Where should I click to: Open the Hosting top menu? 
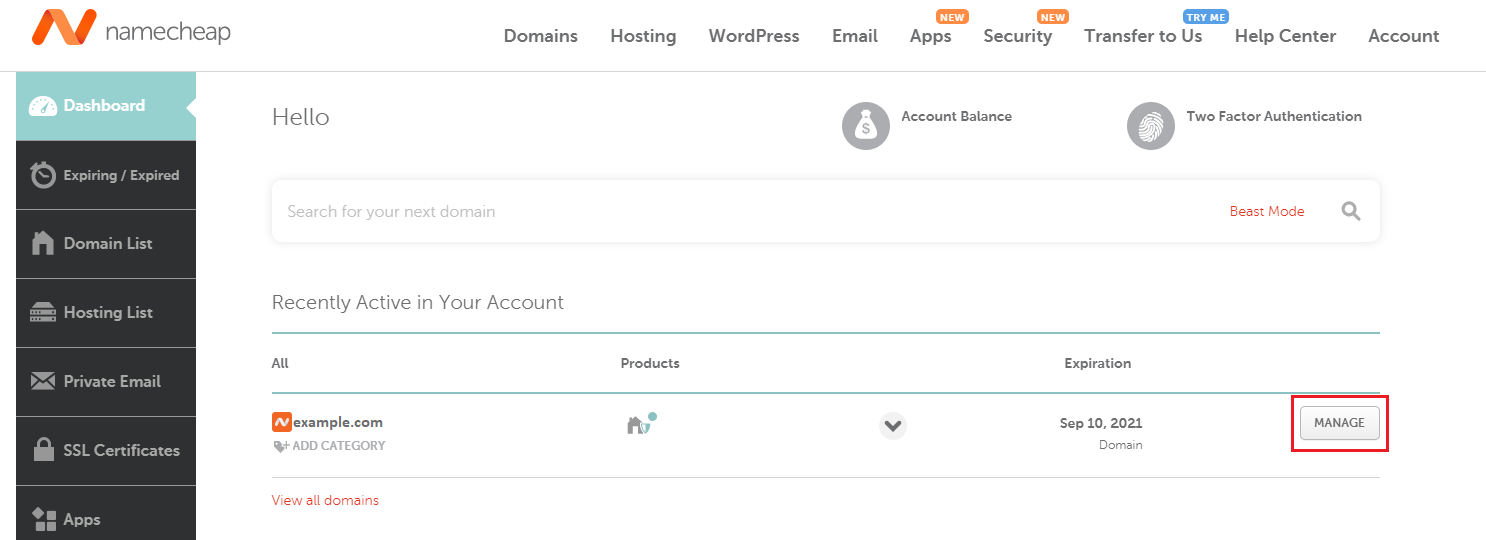tap(643, 36)
